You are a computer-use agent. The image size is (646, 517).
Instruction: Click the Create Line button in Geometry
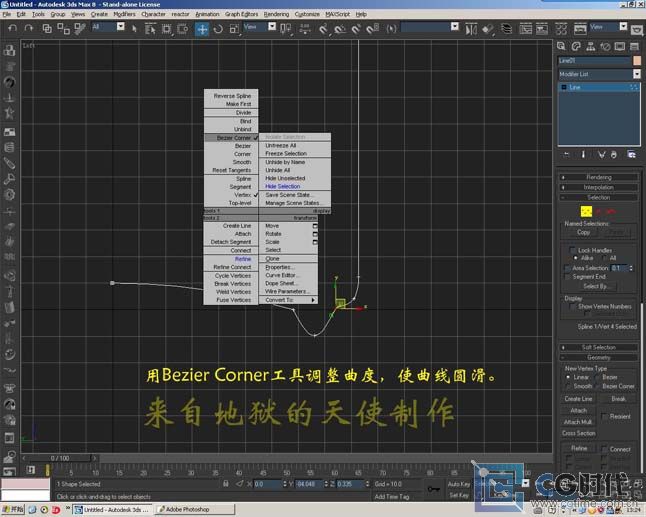tap(578, 399)
